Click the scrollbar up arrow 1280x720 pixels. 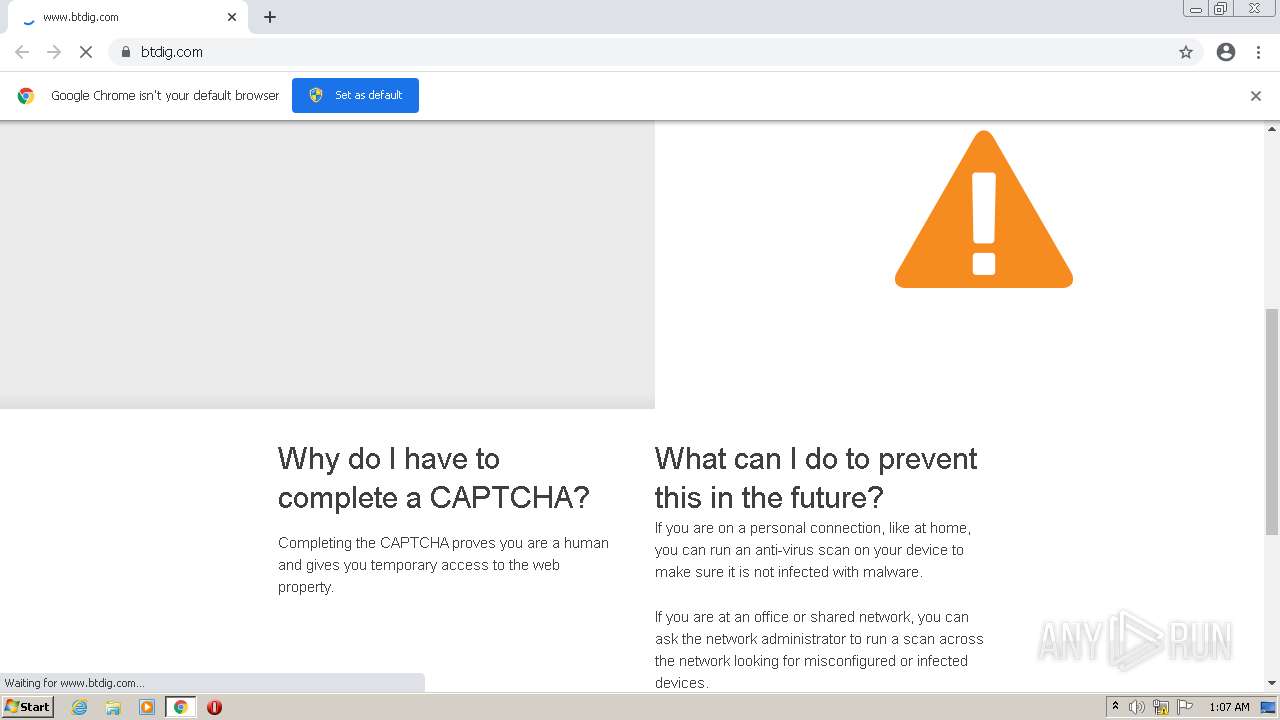tap(1272, 128)
